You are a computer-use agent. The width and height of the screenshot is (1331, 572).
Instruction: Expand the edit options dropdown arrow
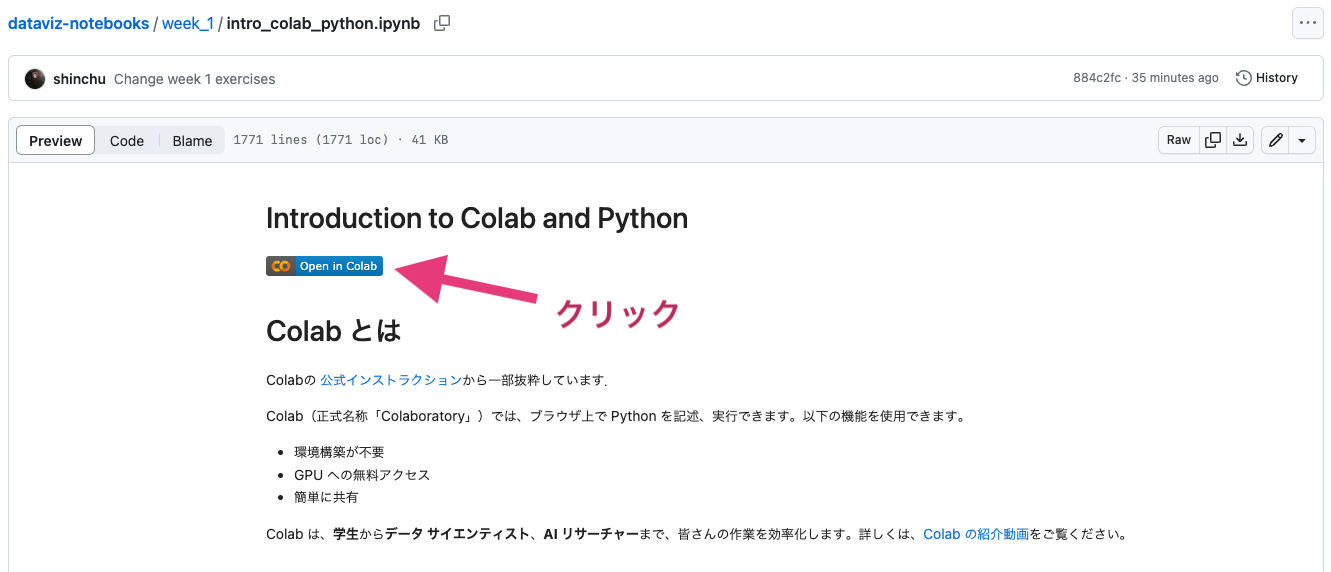(1301, 141)
